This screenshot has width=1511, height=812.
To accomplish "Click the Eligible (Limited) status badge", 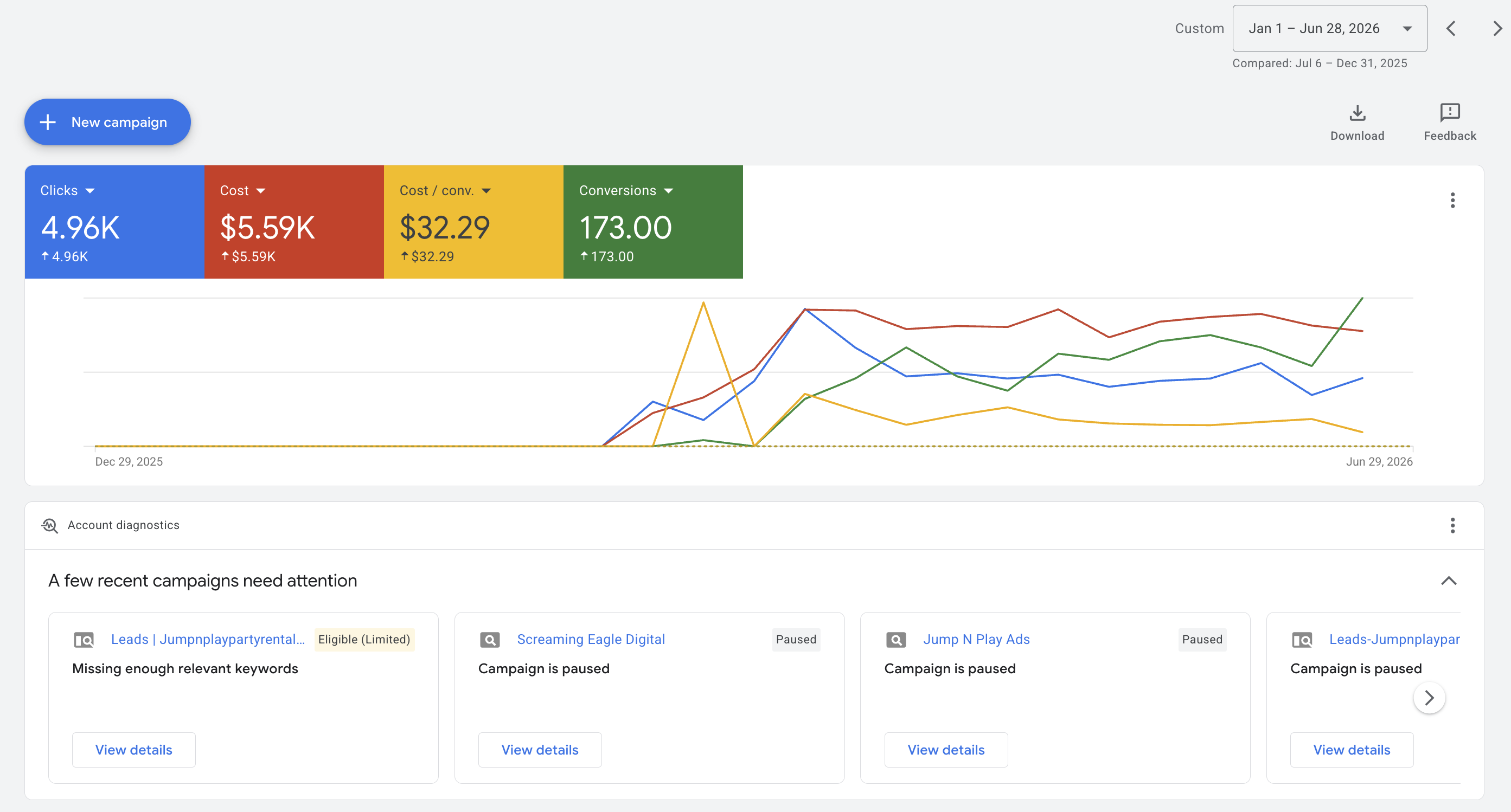I will point(364,640).
